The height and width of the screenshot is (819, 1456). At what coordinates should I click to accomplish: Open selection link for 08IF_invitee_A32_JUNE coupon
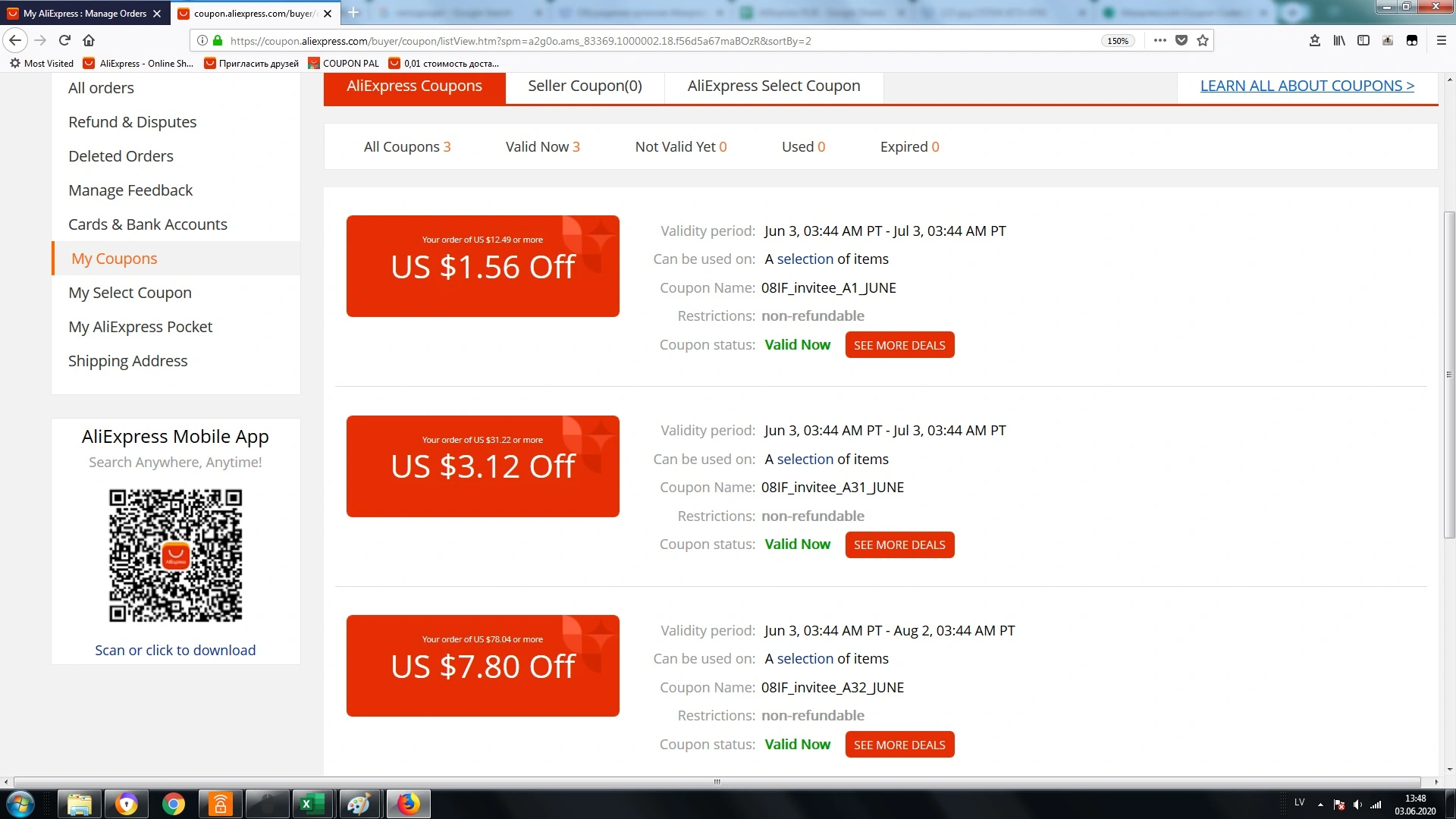(x=805, y=659)
